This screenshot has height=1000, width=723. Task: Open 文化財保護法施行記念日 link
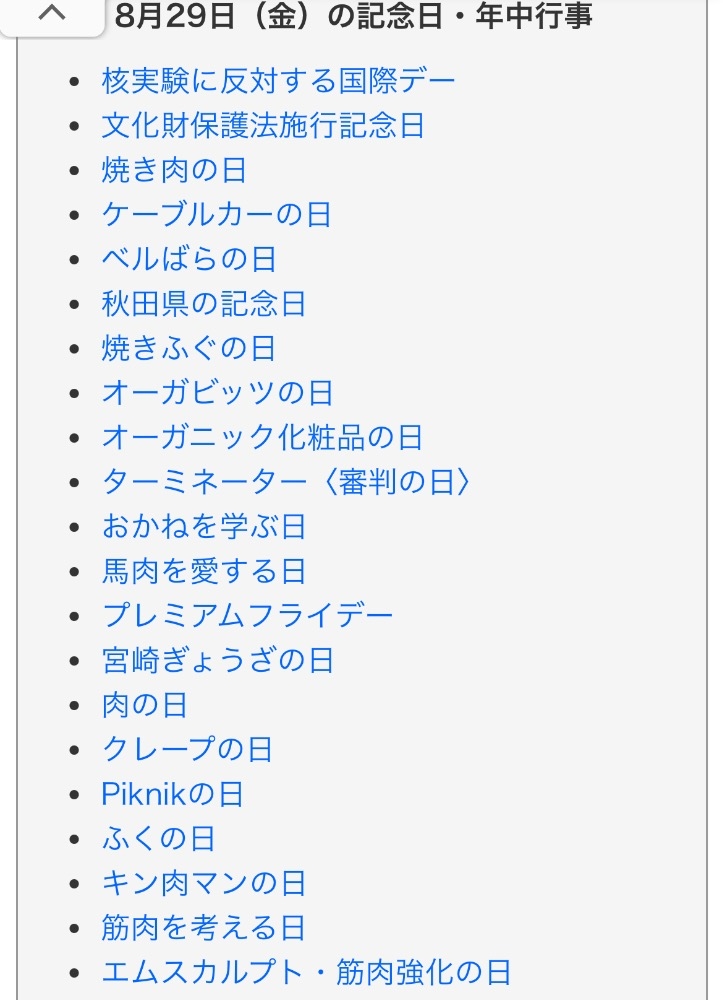point(263,126)
